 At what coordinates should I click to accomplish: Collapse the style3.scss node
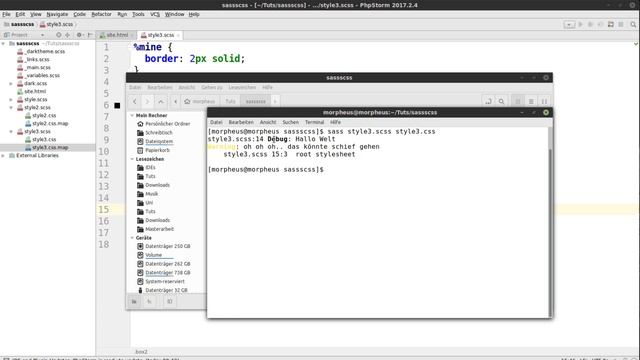click(x=11, y=132)
